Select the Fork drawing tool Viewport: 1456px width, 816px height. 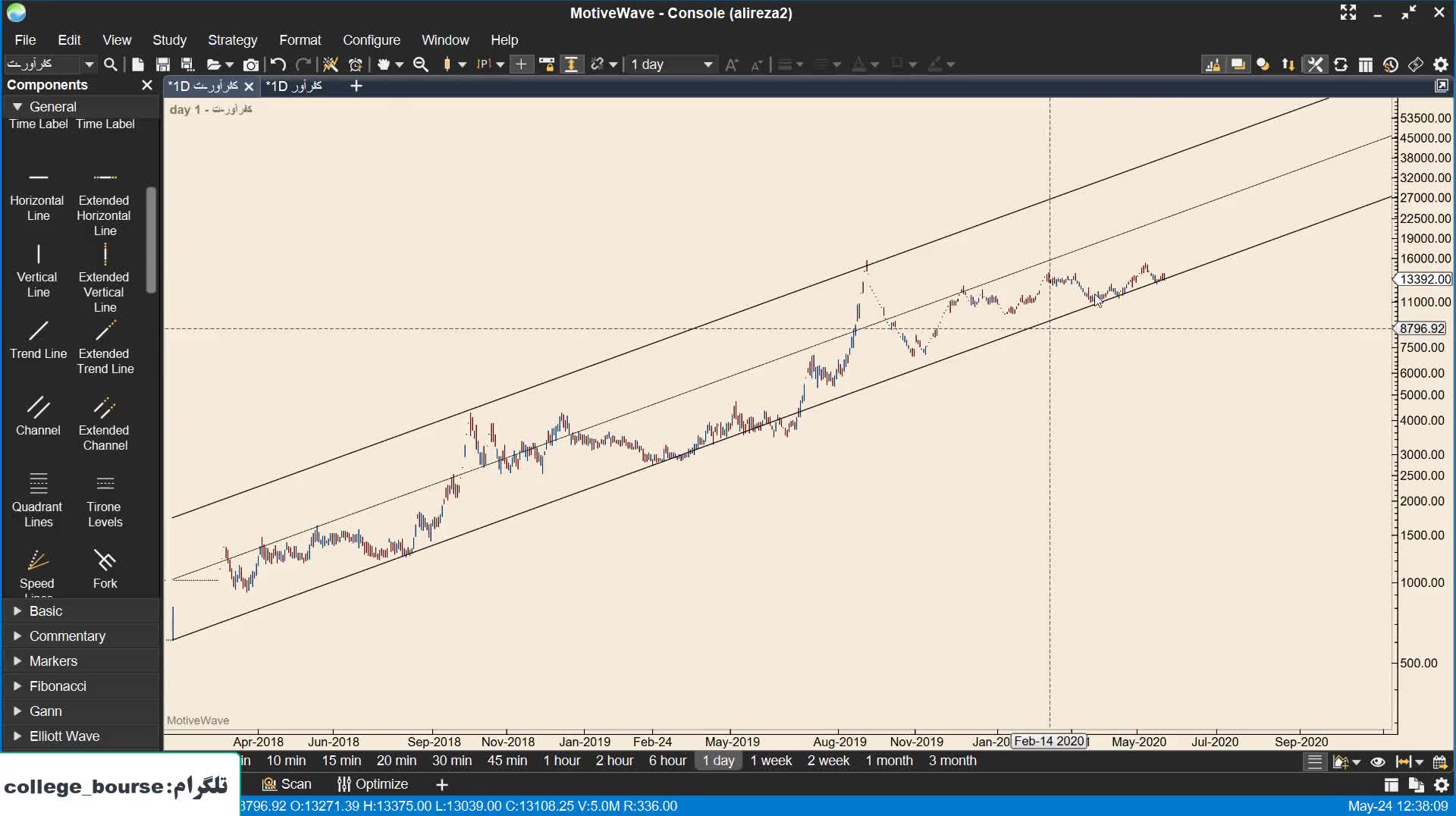pos(105,569)
